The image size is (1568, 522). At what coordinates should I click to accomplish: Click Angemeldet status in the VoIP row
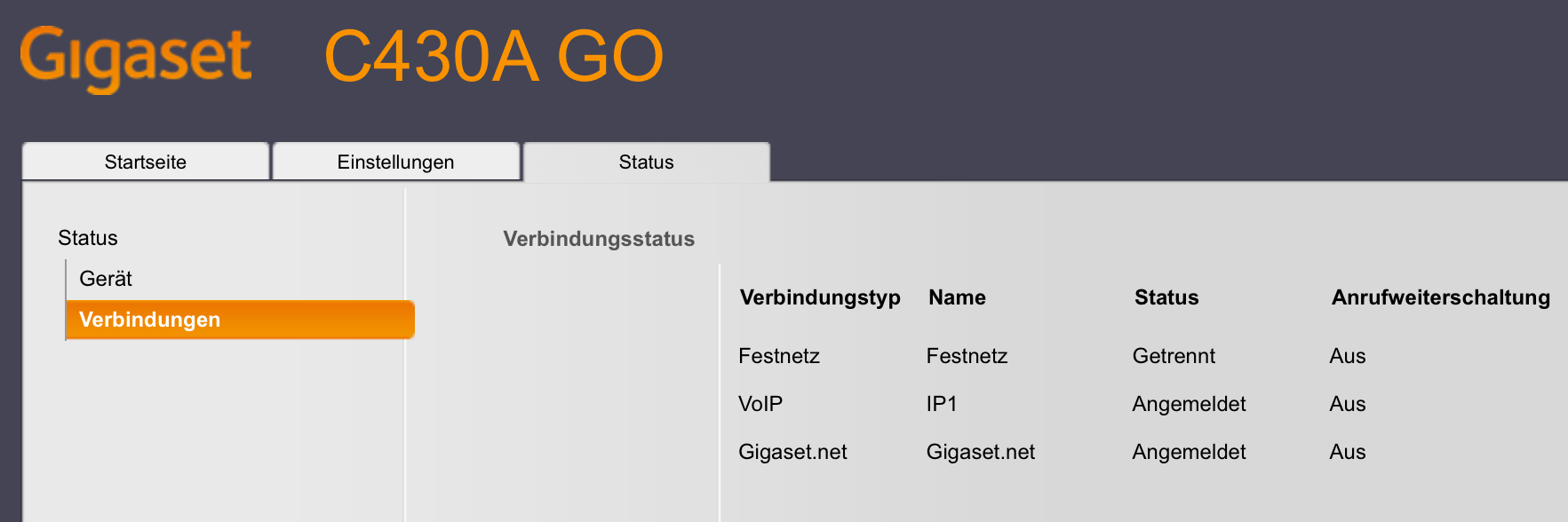click(1189, 404)
